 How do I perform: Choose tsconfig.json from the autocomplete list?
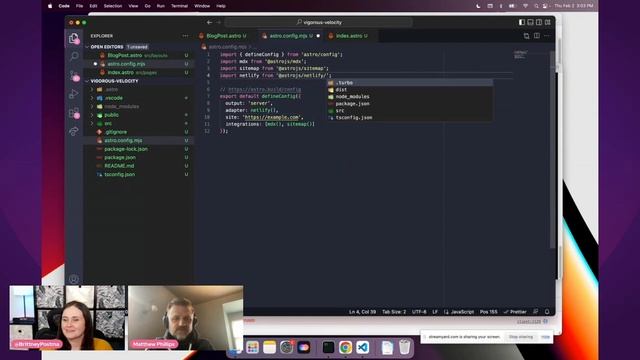pyautogui.click(x=410, y=118)
